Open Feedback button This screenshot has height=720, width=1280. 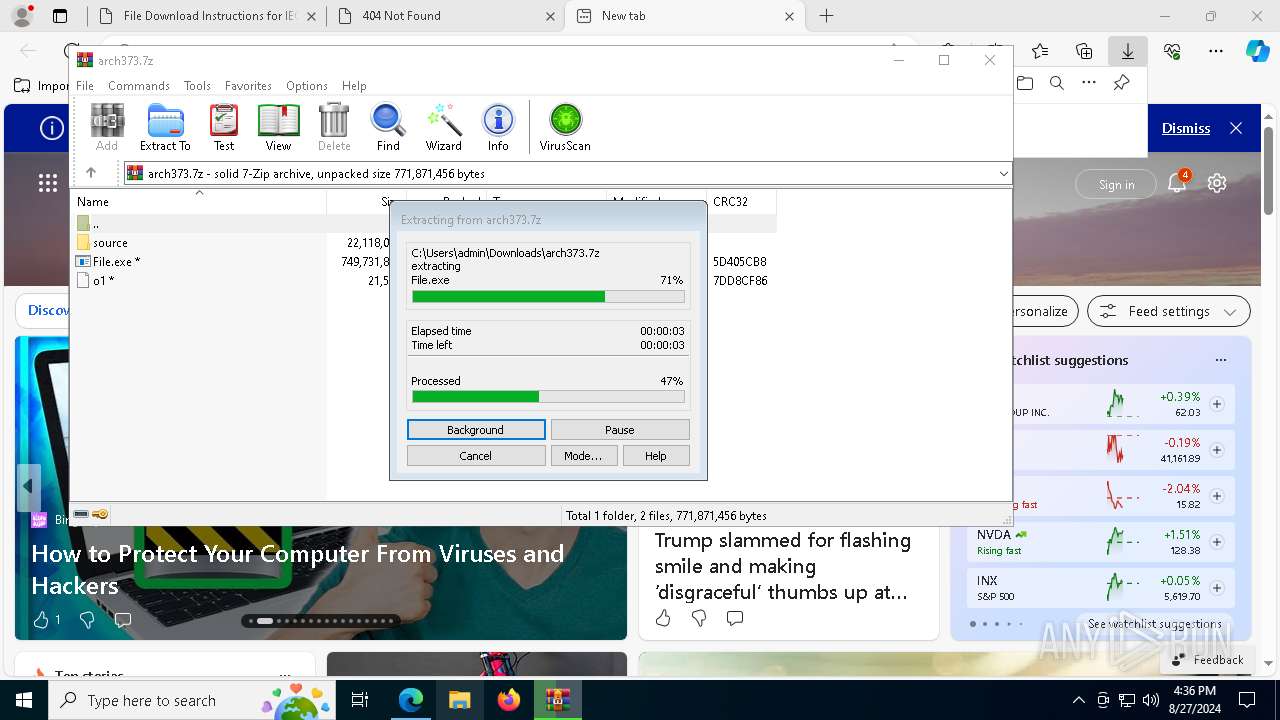pyautogui.click(x=1208, y=660)
